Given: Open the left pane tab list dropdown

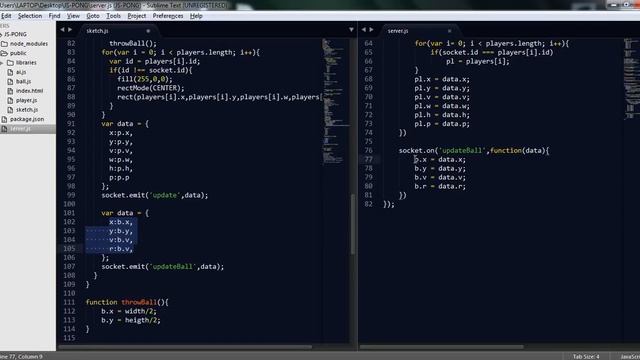Looking at the screenshot, I should [351, 30].
